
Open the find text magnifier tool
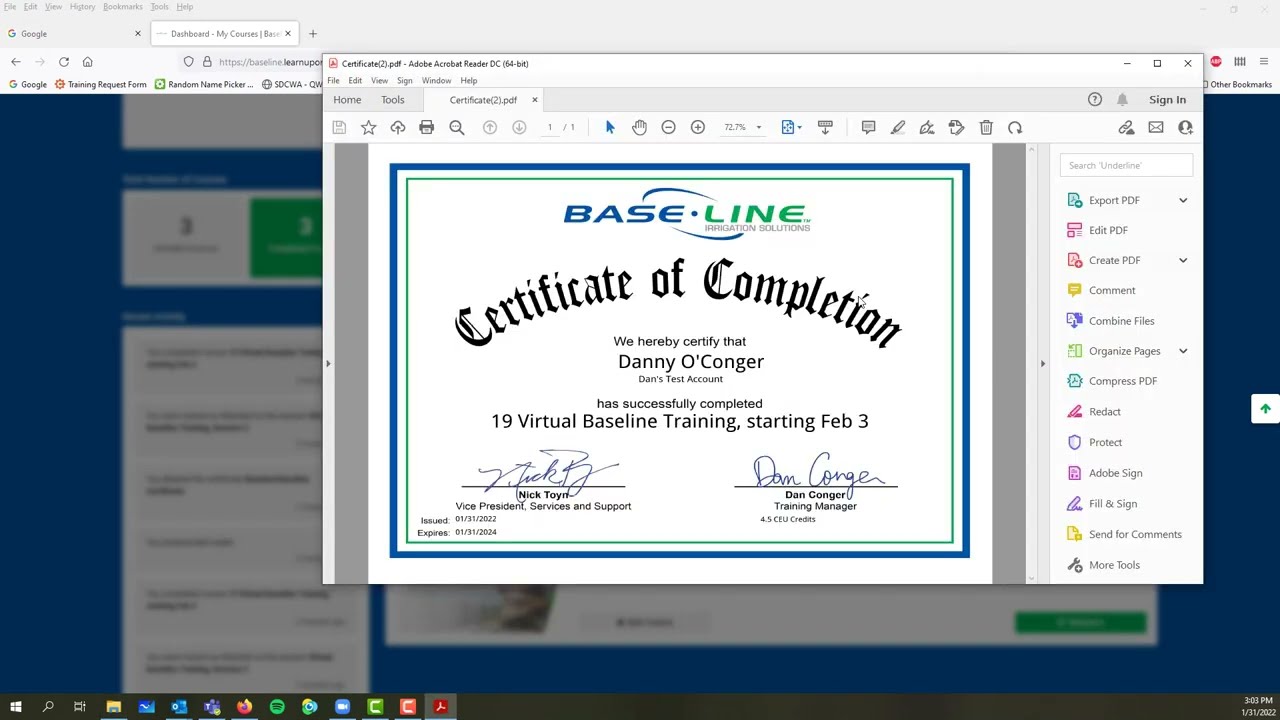click(457, 128)
